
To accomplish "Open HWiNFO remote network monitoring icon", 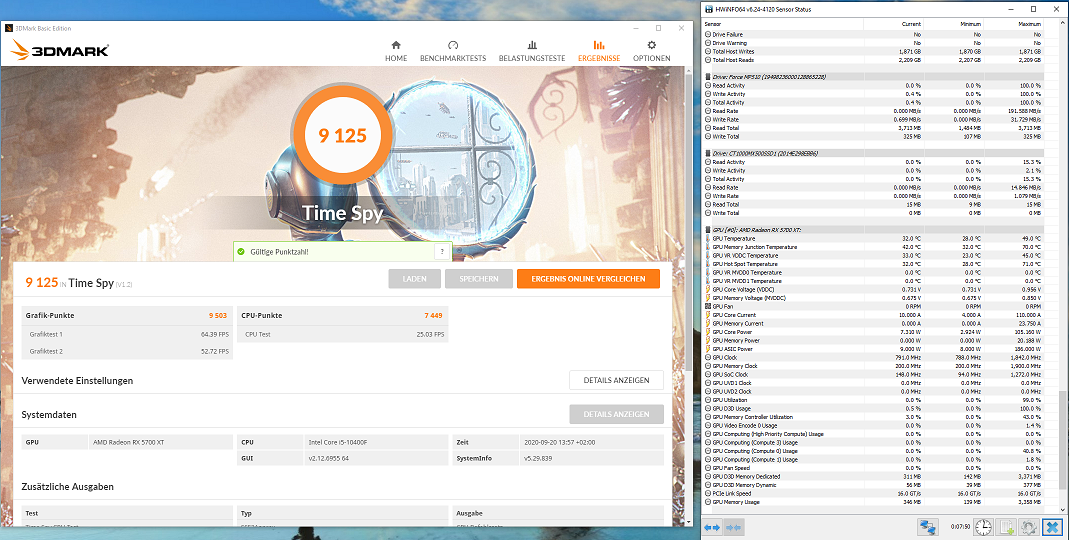I will click(x=927, y=527).
